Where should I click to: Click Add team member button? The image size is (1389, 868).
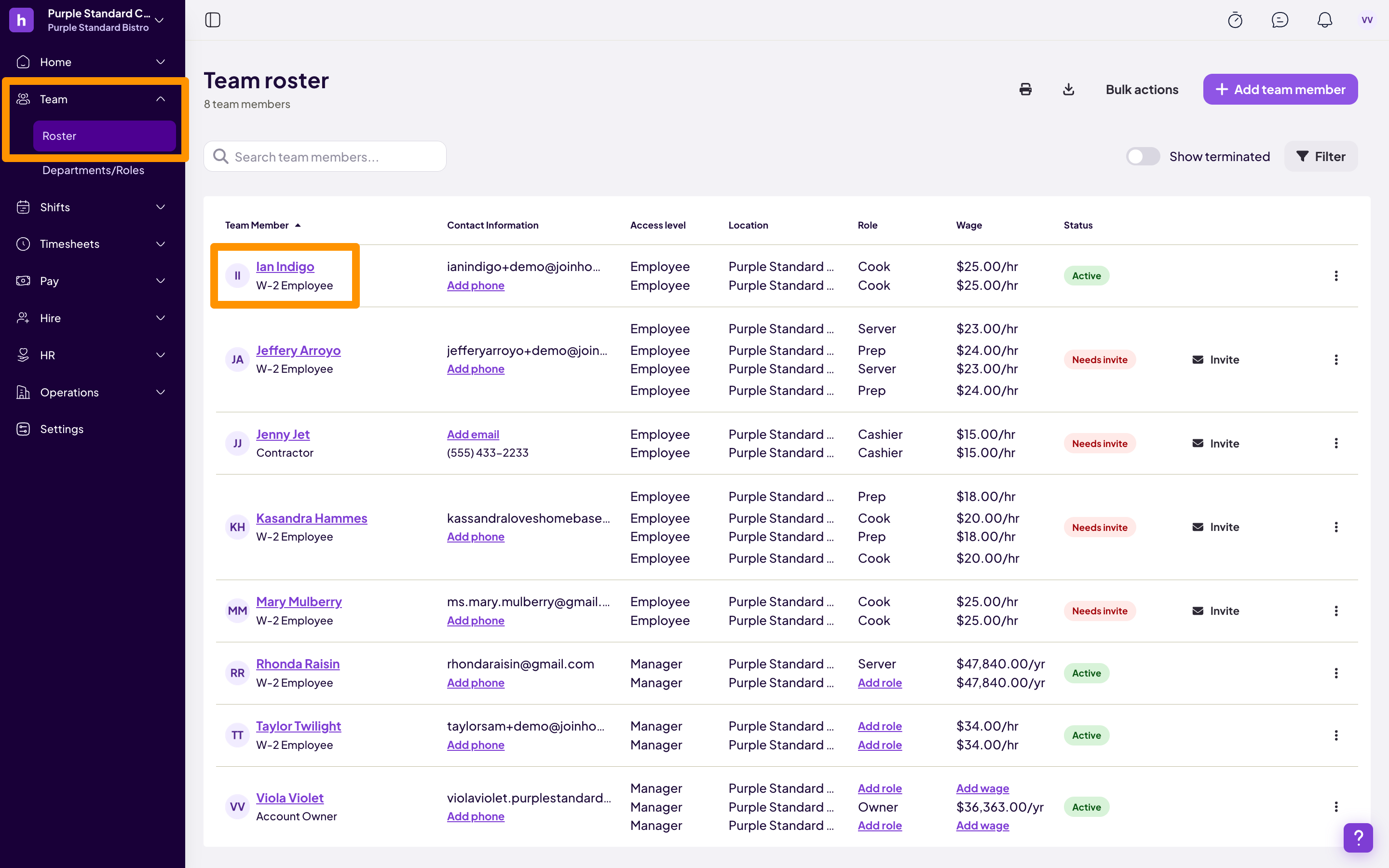[1280, 90]
